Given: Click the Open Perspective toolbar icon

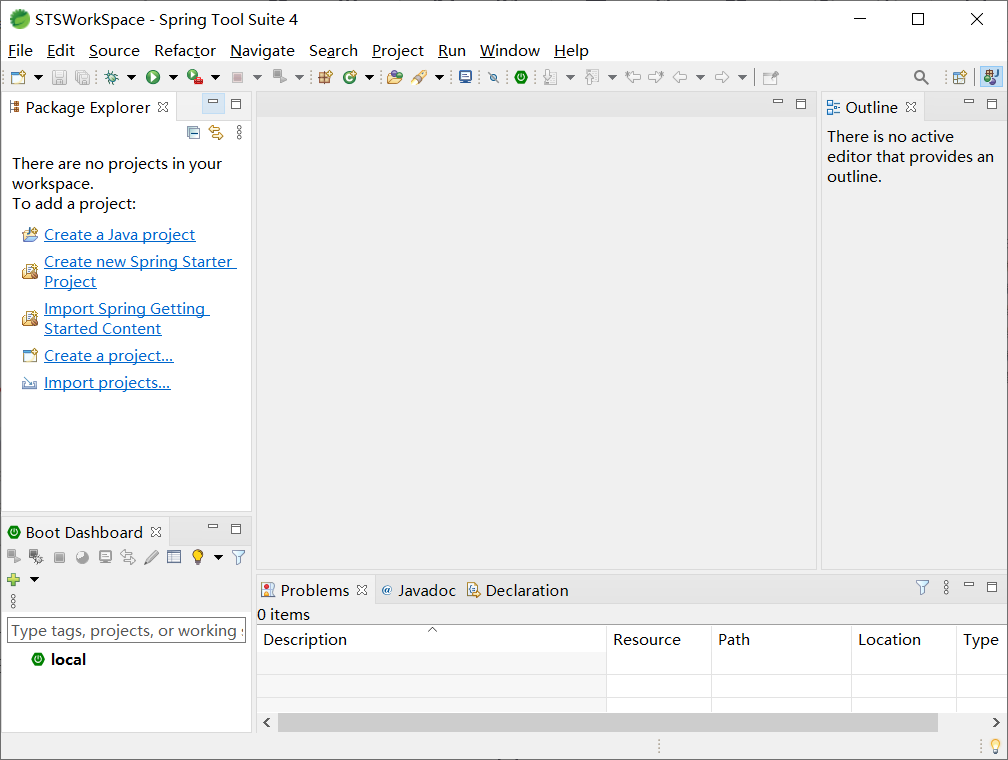Looking at the screenshot, I should point(960,77).
